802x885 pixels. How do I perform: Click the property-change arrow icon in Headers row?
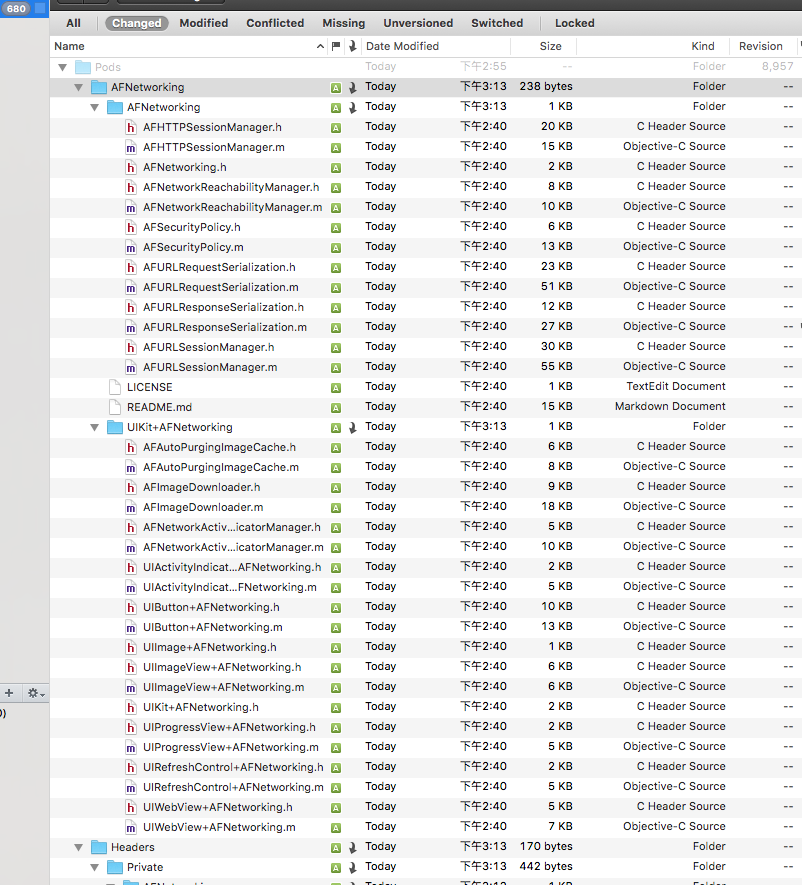[352, 848]
